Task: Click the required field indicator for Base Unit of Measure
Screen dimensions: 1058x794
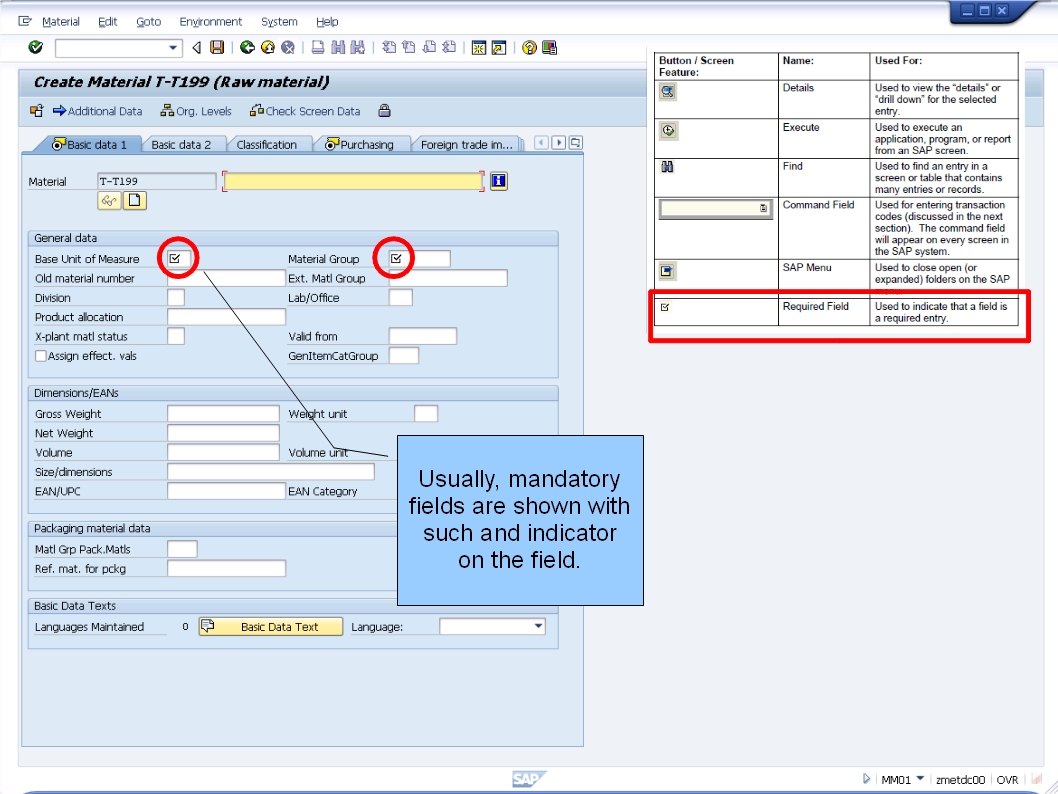Action: pyautogui.click(x=178, y=257)
